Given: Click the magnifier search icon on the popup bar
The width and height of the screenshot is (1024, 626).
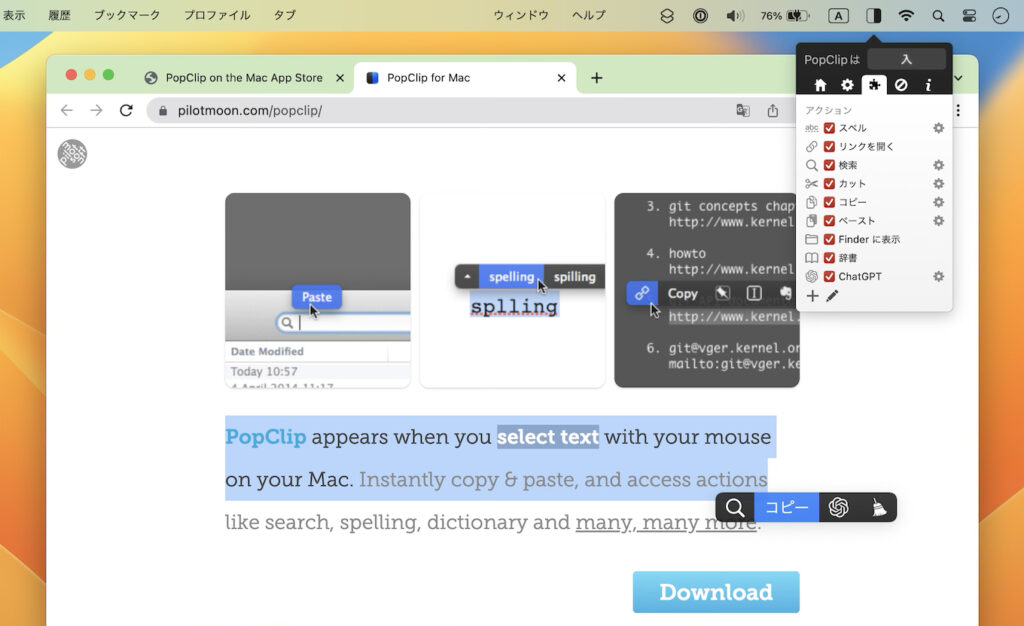Looking at the screenshot, I should (x=735, y=507).
